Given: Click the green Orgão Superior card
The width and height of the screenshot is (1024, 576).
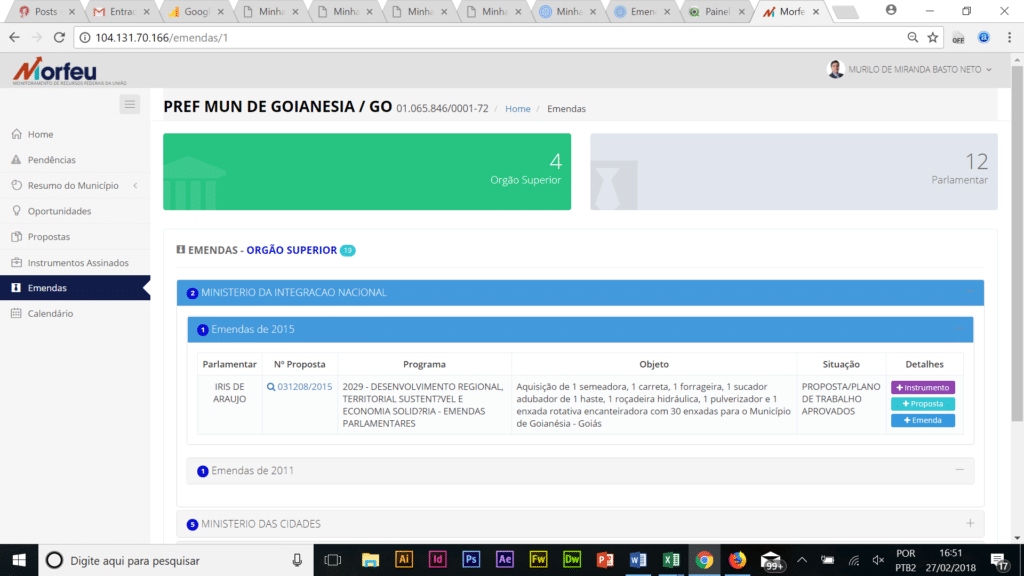Looking at the screenshot, I should pos(367,172).
